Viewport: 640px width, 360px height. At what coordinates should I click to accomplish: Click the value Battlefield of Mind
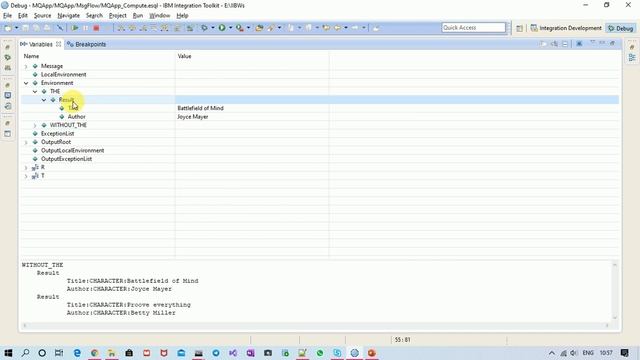point(200,108)
